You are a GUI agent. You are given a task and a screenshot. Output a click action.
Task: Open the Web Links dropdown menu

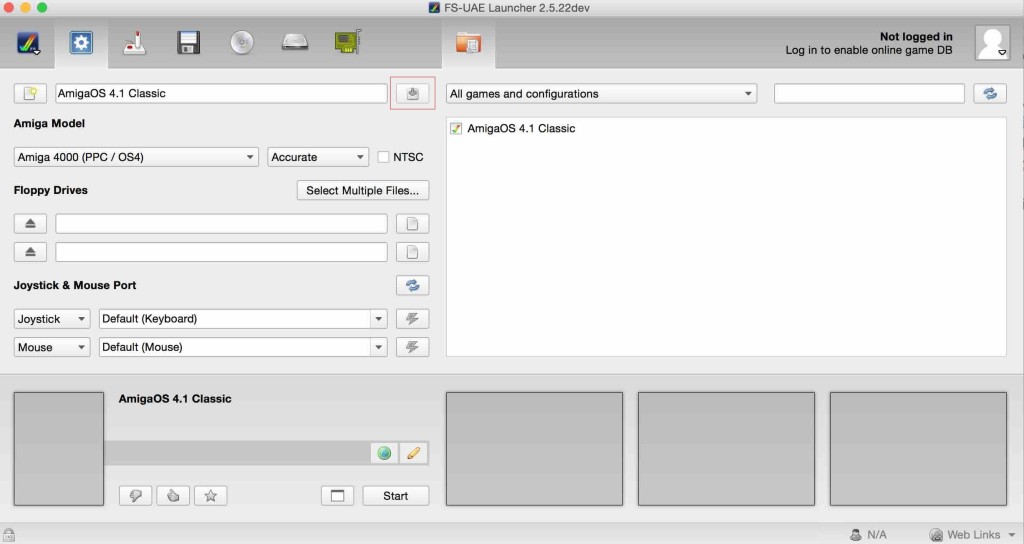(x=972, y=535)
